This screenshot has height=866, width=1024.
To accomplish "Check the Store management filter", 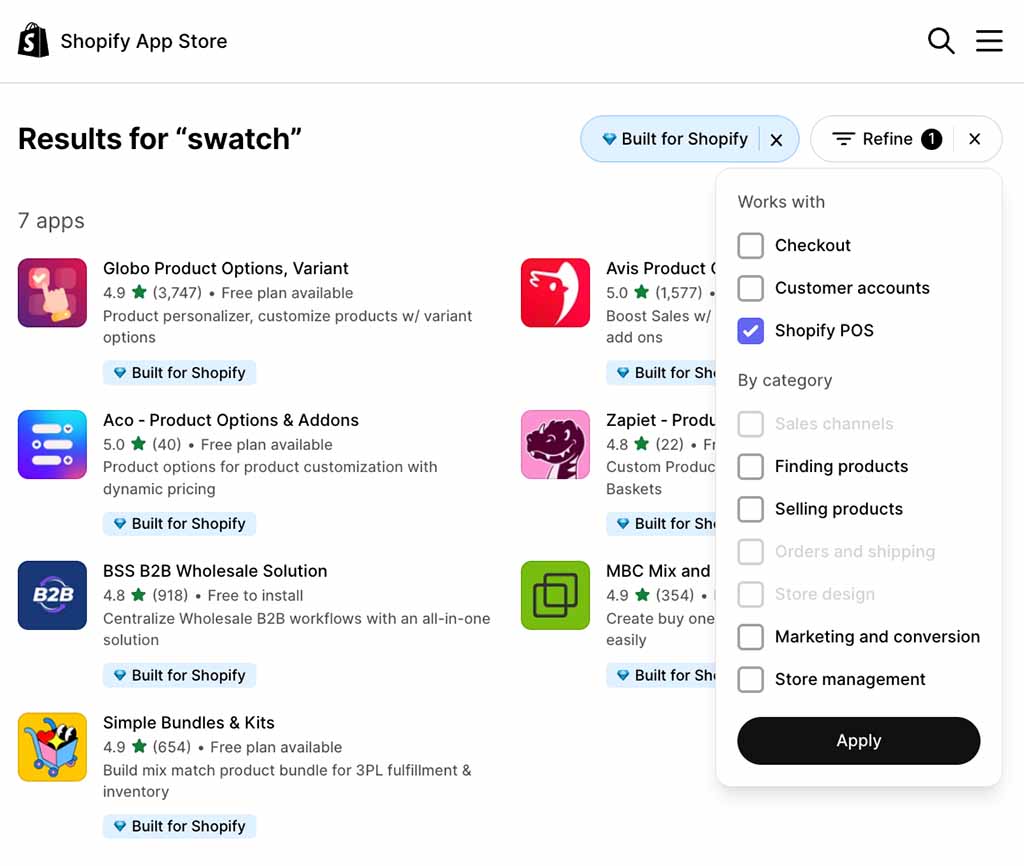I will (x=751, y=679).
